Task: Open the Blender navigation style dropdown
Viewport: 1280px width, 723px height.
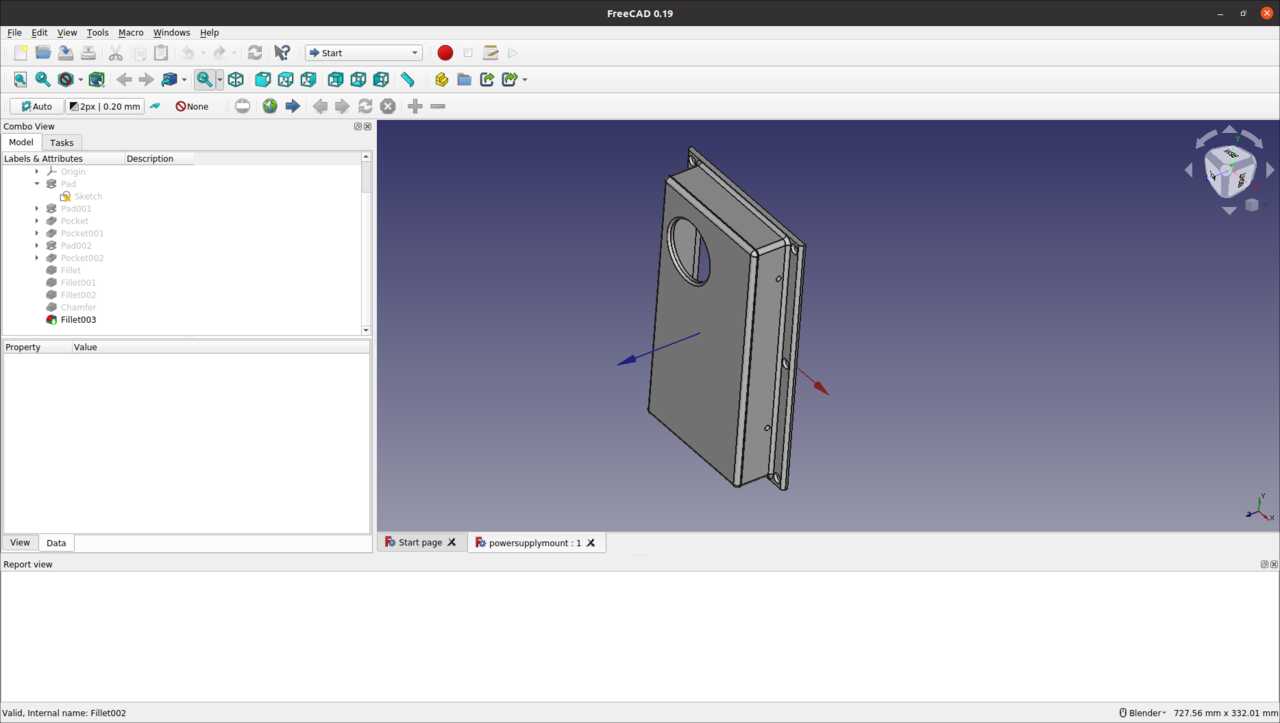Action: 1142,713
